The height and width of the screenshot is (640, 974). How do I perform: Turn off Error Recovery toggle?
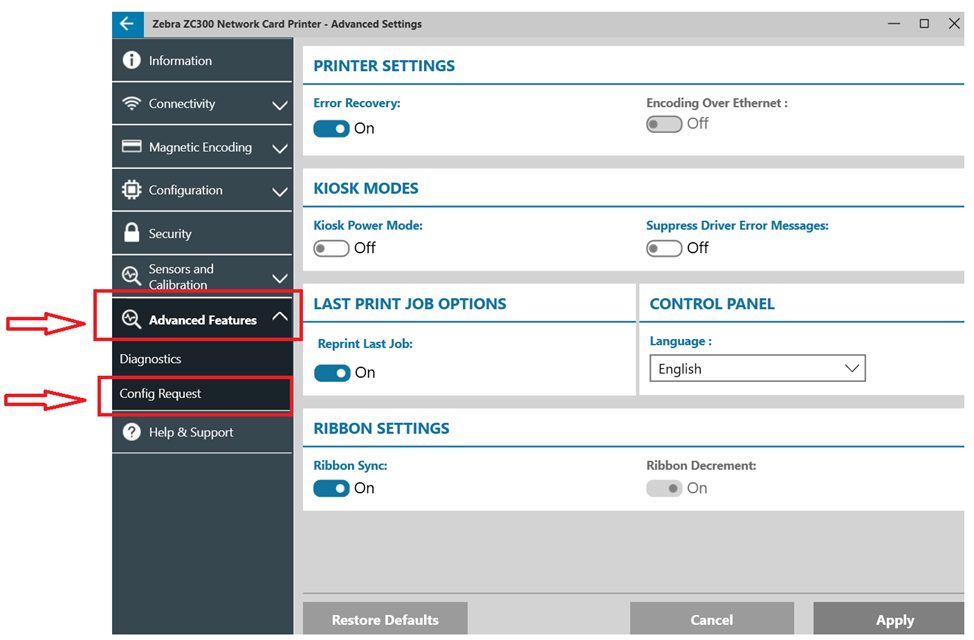click(331, 129)
